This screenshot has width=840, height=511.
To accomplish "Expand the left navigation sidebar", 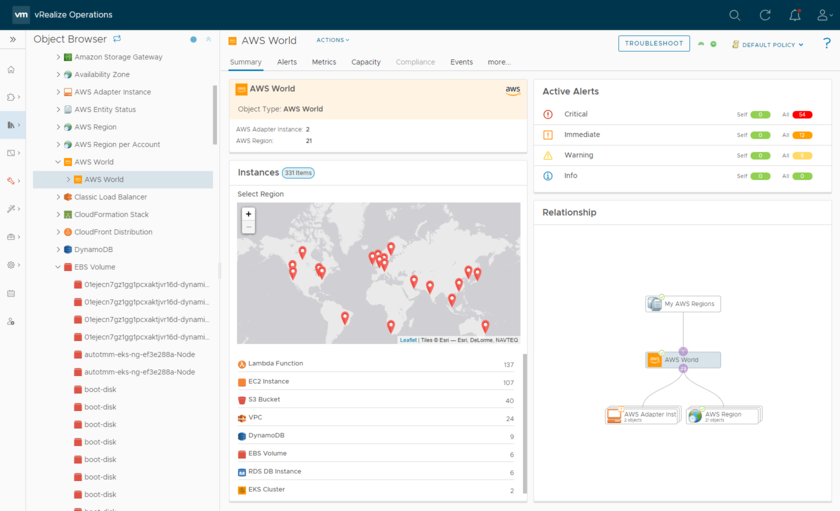I will click(12, 40).
